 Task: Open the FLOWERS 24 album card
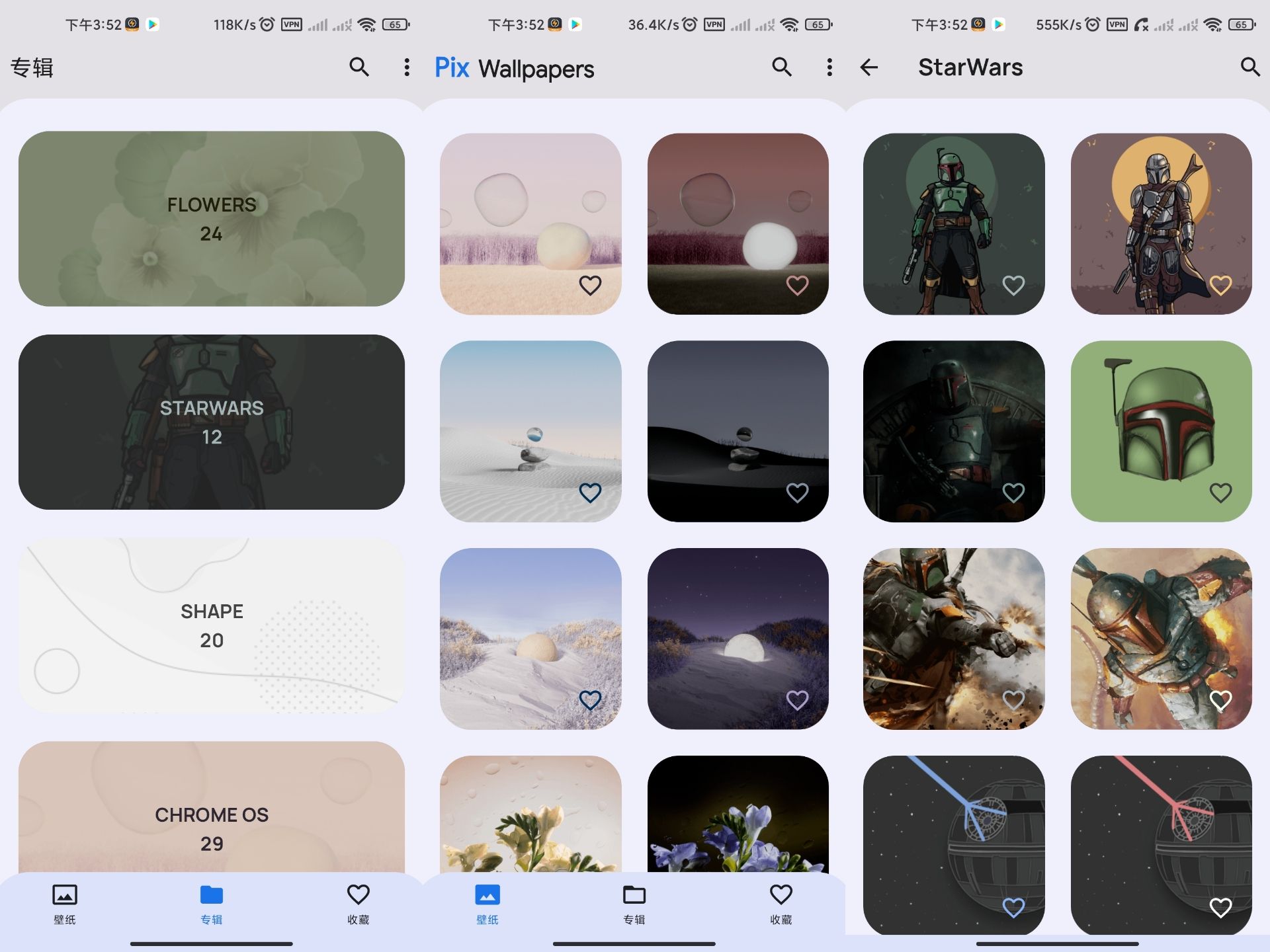tap(212, 218)
